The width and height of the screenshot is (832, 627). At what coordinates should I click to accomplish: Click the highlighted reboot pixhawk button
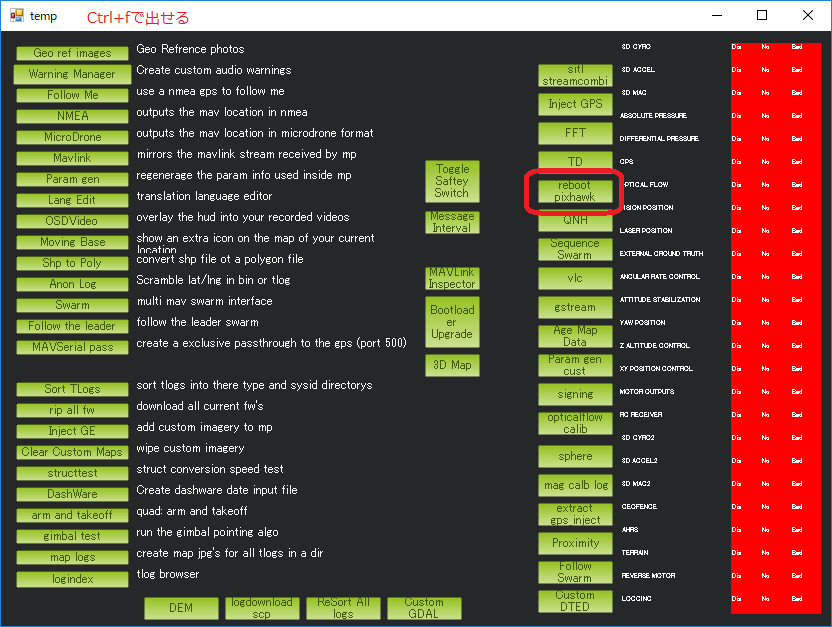[x=575, y=190]
